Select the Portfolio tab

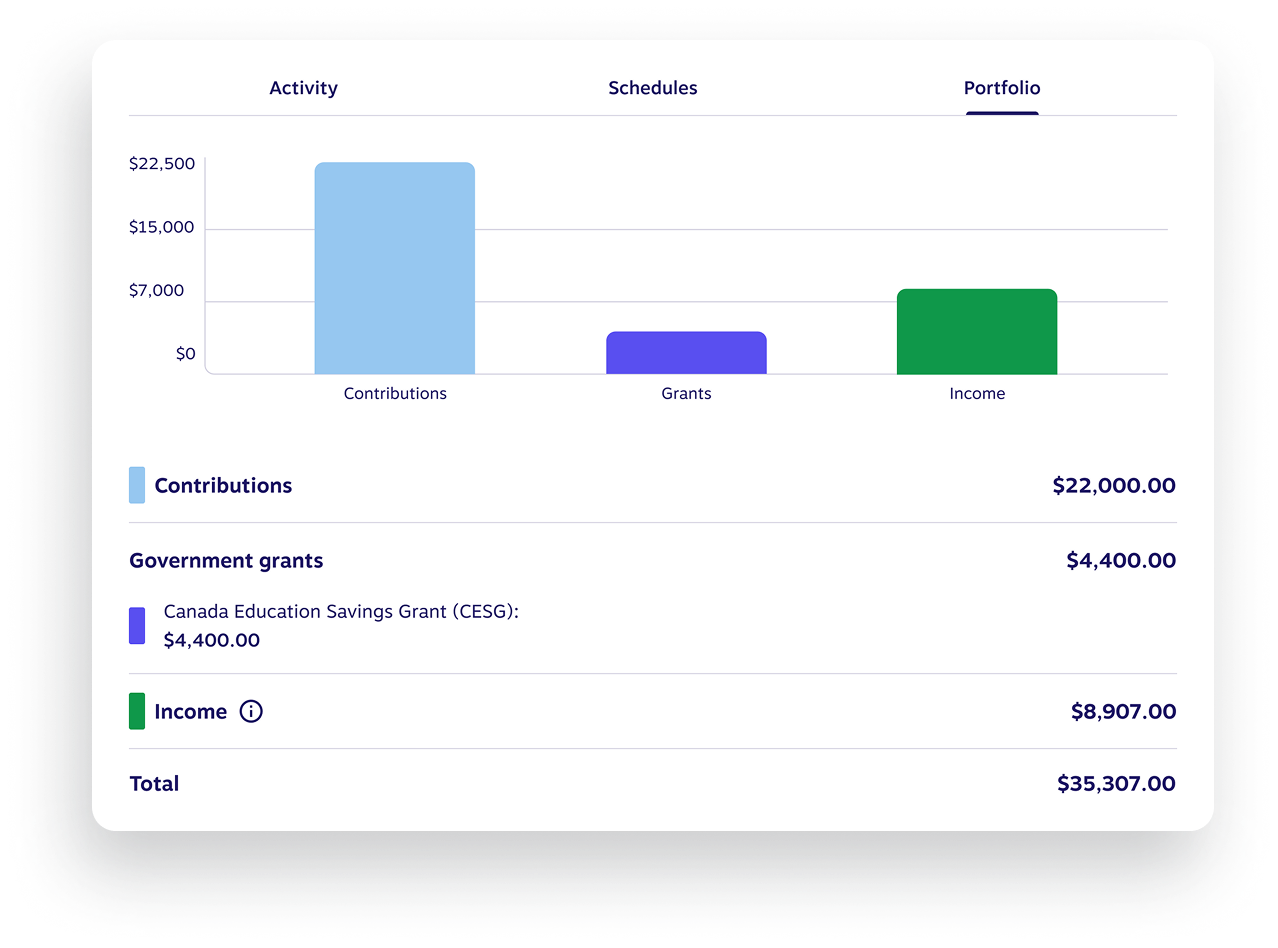pos(1001,88)
